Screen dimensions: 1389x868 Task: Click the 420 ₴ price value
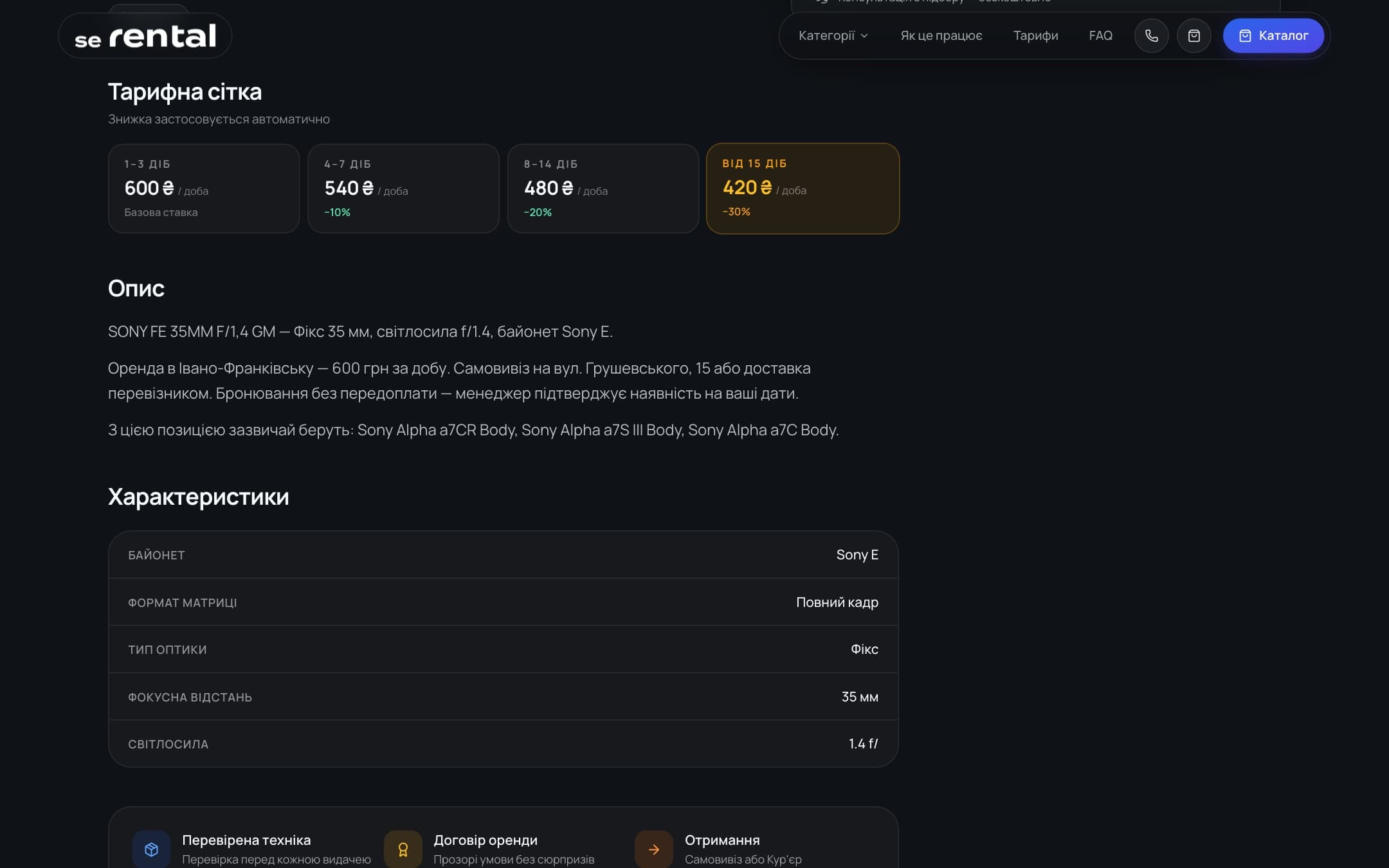click(x=747, y=187)
